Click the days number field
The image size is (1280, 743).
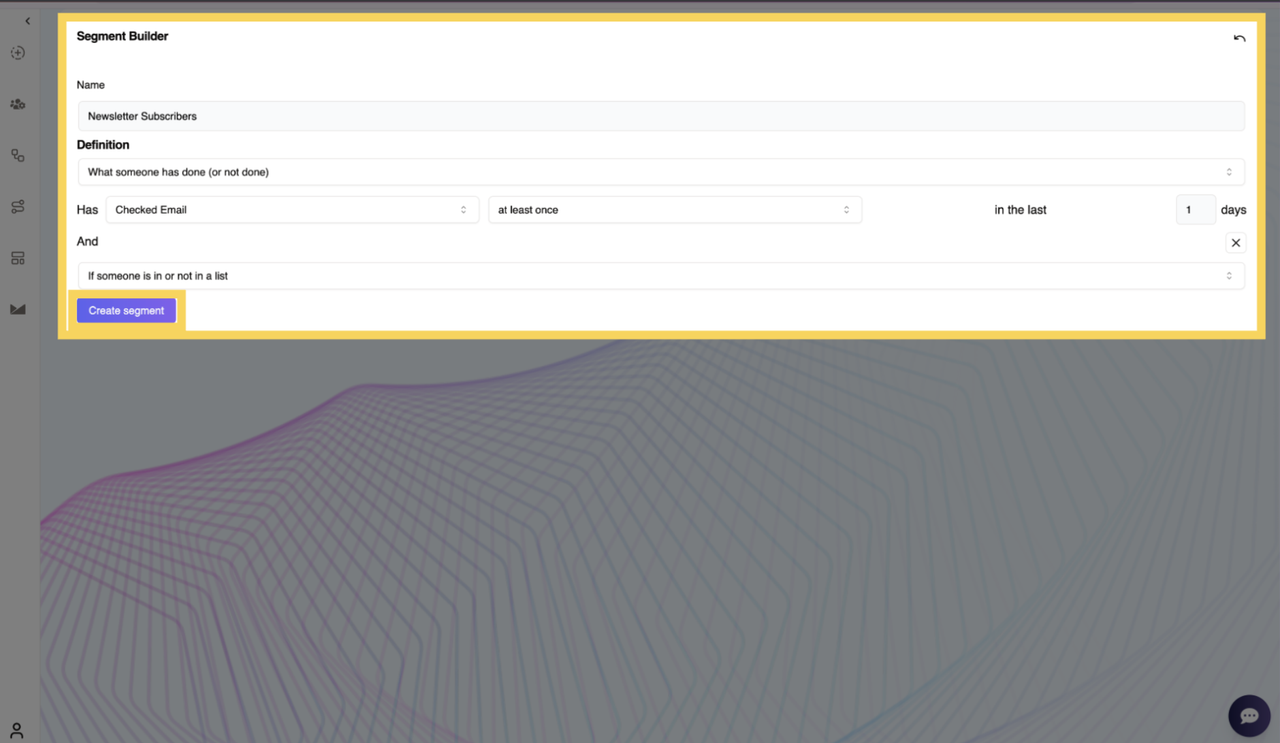click(1196, 210)
